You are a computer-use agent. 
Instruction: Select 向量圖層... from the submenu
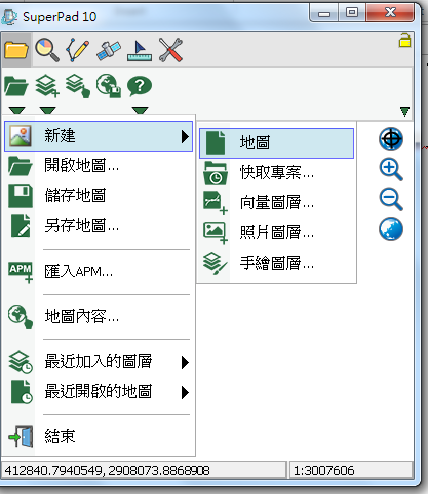276,202
